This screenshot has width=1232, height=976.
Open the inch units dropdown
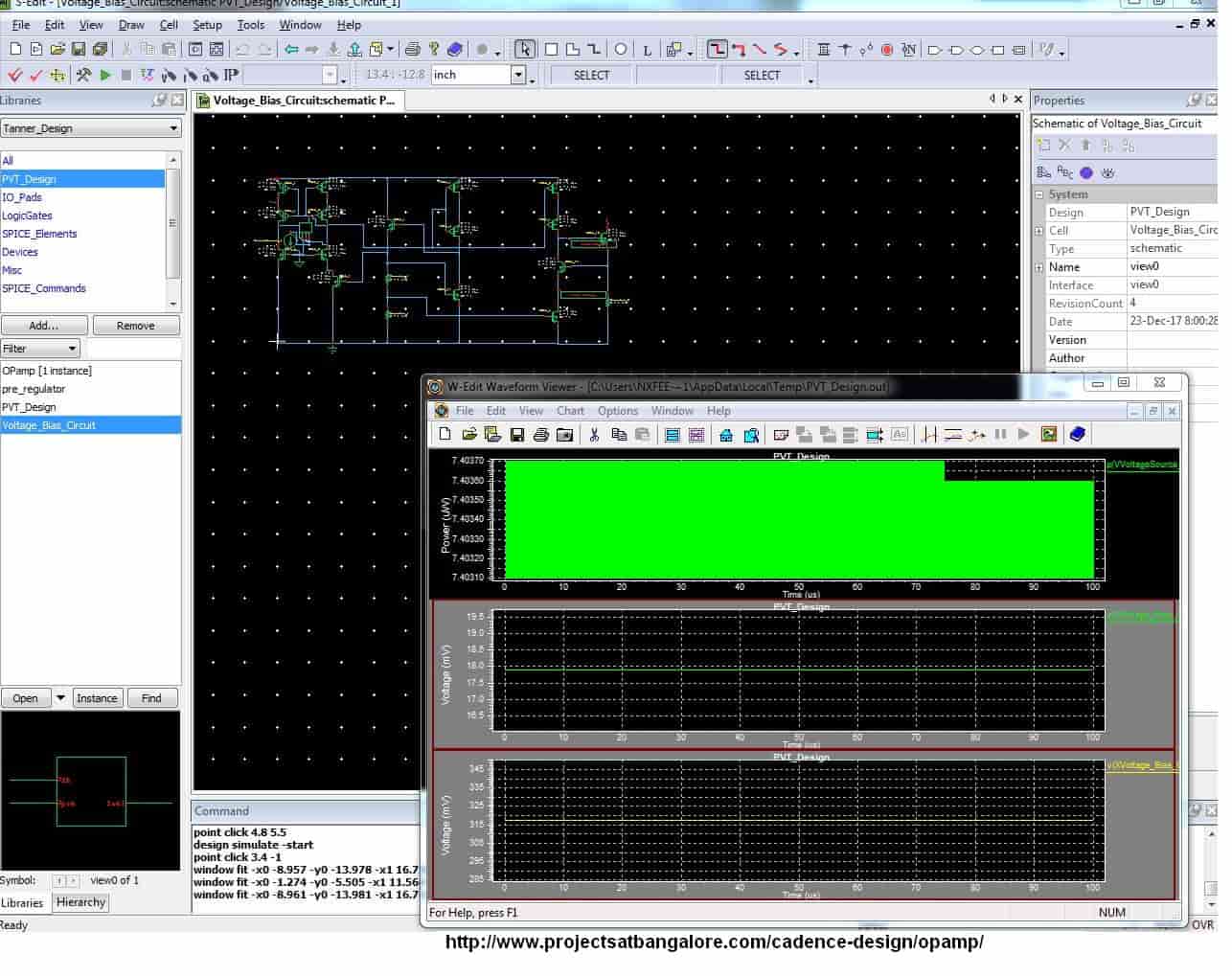click(518, 75)
